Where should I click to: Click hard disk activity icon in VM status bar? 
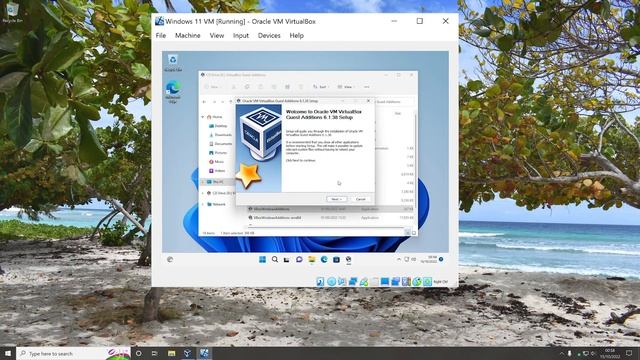click(x=320, y=282)
